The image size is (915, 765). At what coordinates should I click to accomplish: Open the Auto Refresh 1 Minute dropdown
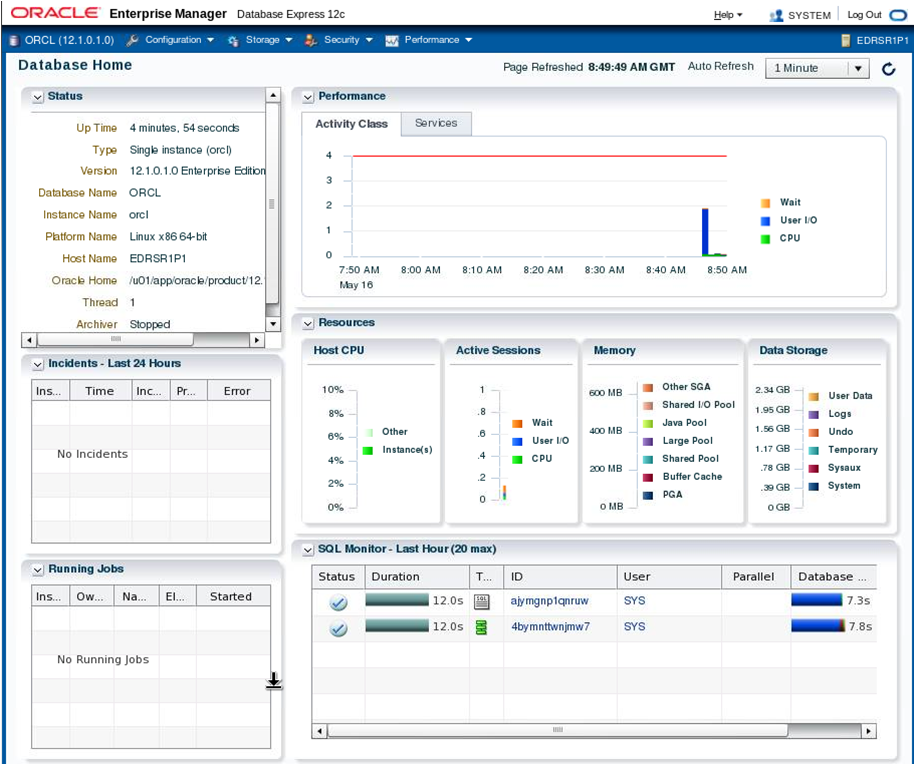858,68
